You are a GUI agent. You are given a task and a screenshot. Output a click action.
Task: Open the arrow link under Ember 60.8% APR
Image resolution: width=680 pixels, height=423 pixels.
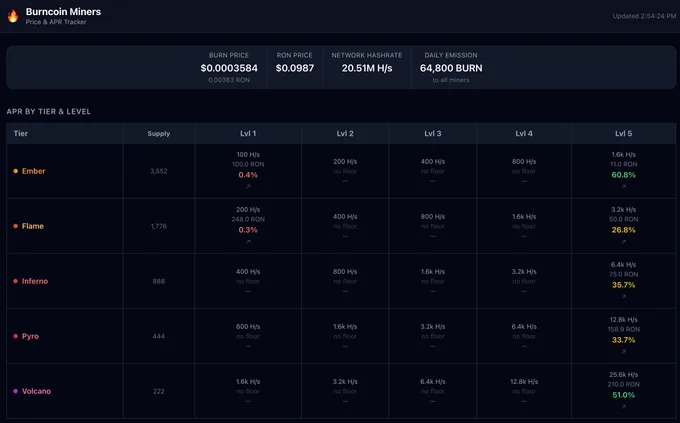(624, 186)
